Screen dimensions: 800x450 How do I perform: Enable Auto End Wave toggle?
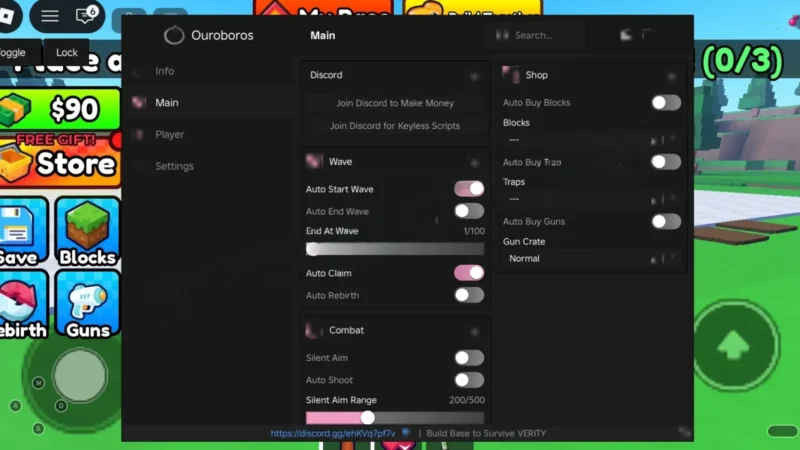[x=469, y=211]
